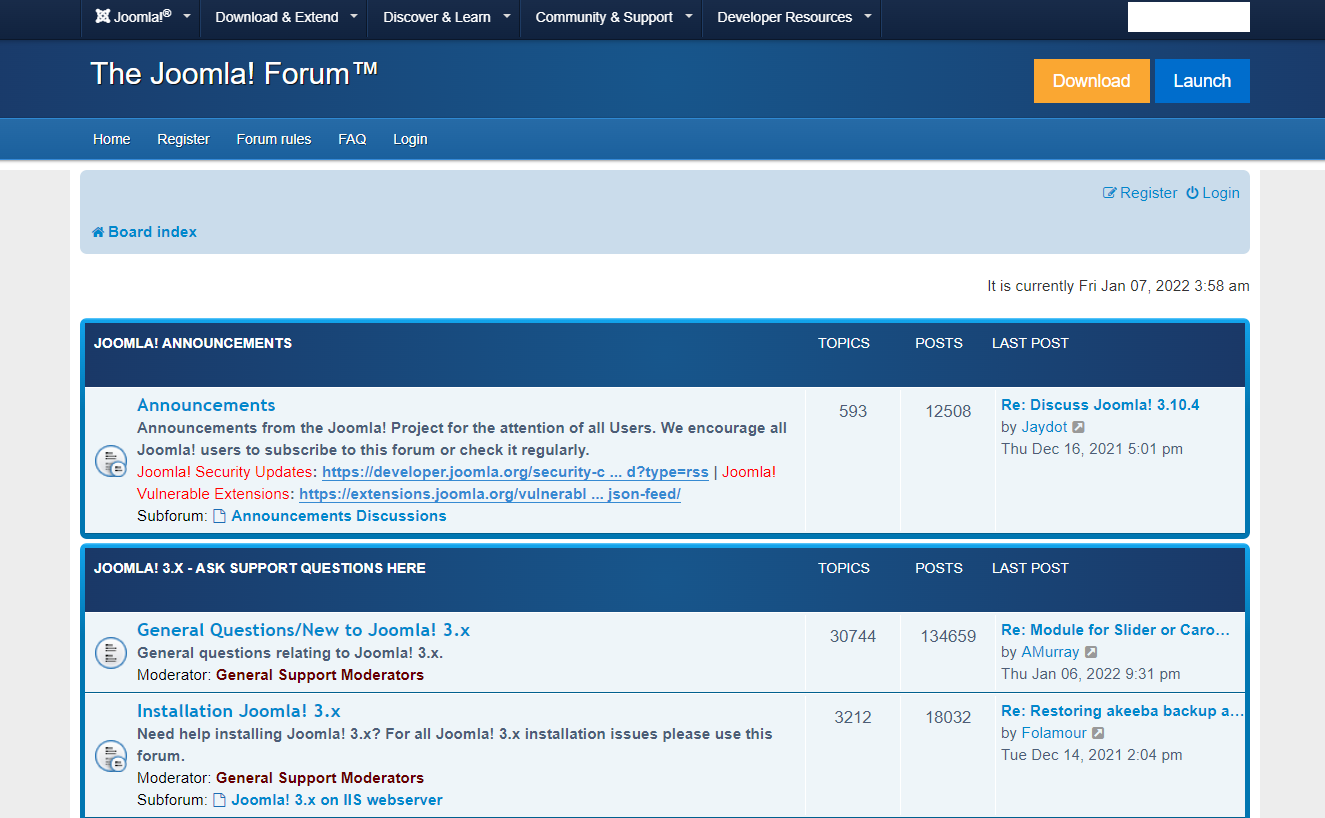Click subforum page icon before Announcements Discussions
This screenshot has width=1325, height=818.
coord(219,516)
